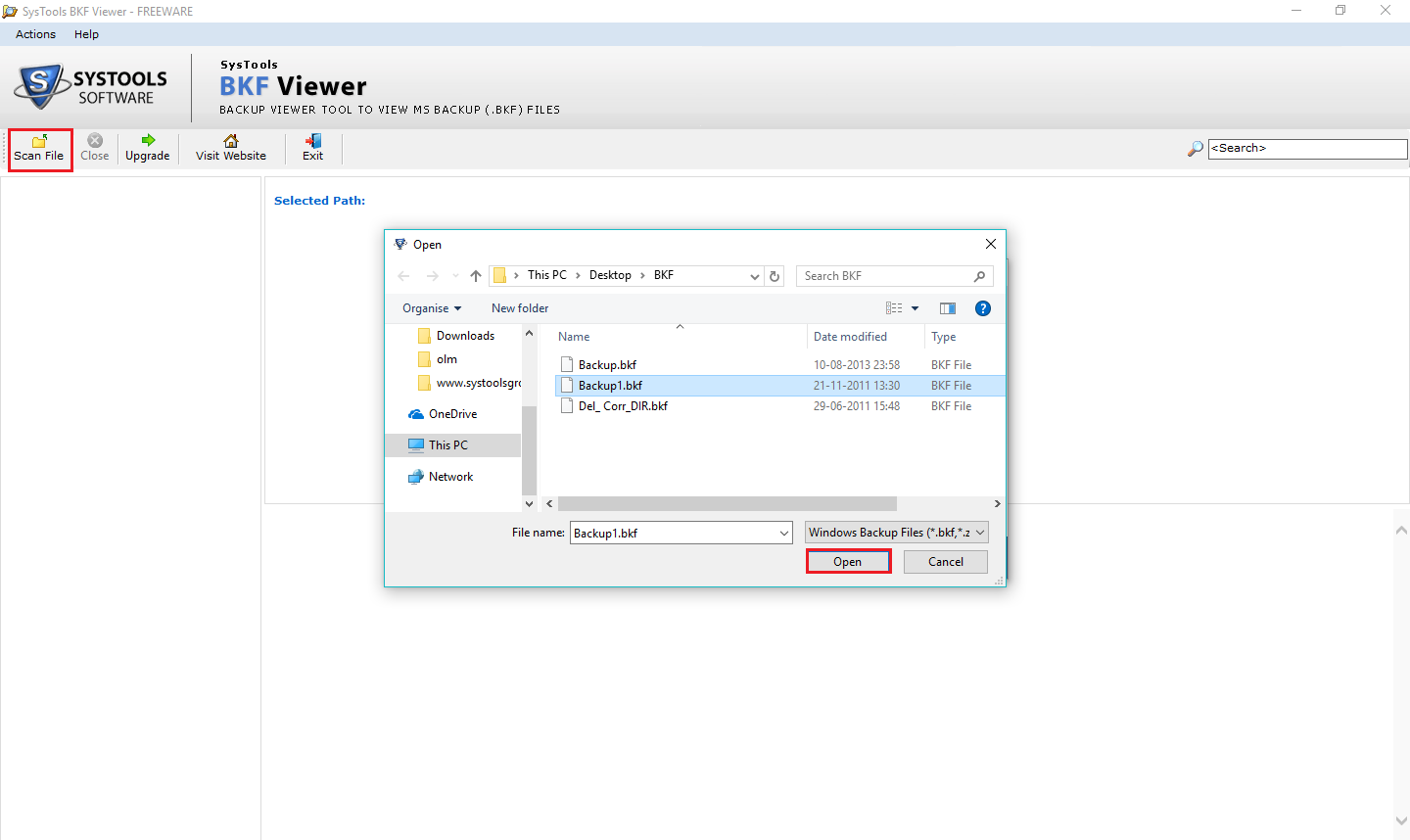This screenshot has width=1410, height=840.
Task: Click the Close toolbar icon
Action: (95, 140)
